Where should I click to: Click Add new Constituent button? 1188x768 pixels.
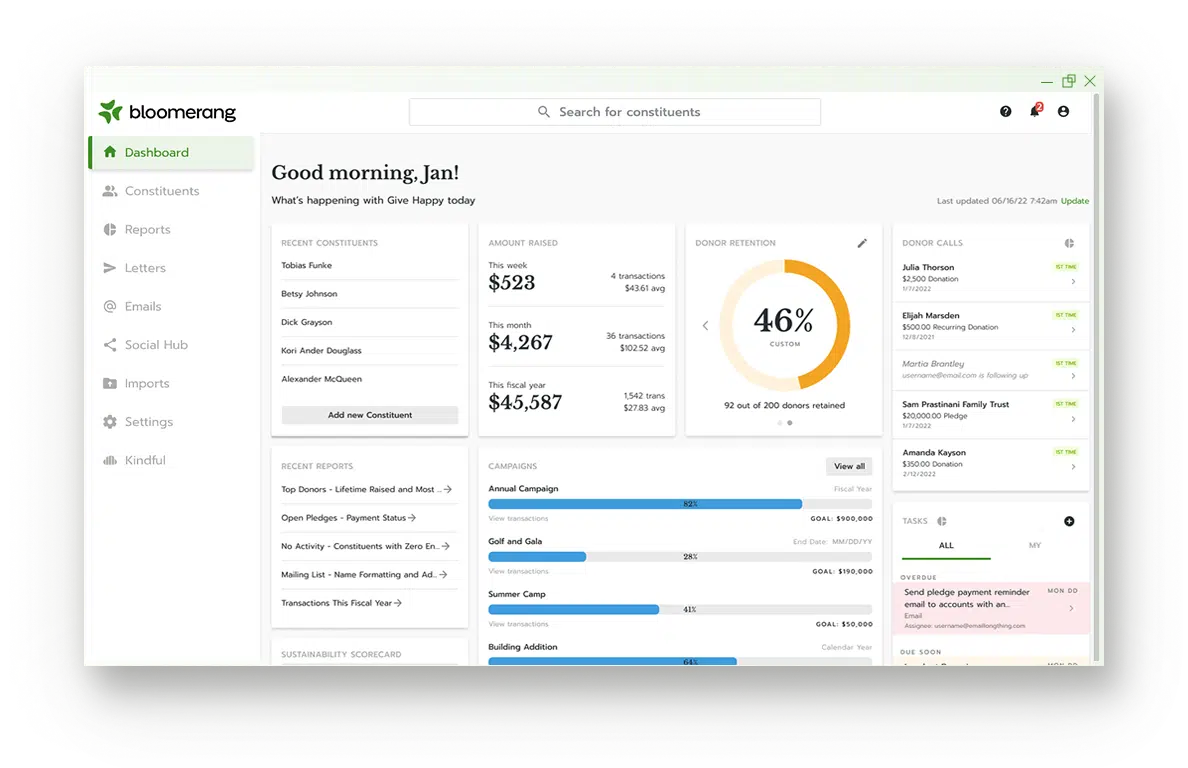tap(370, 415)
